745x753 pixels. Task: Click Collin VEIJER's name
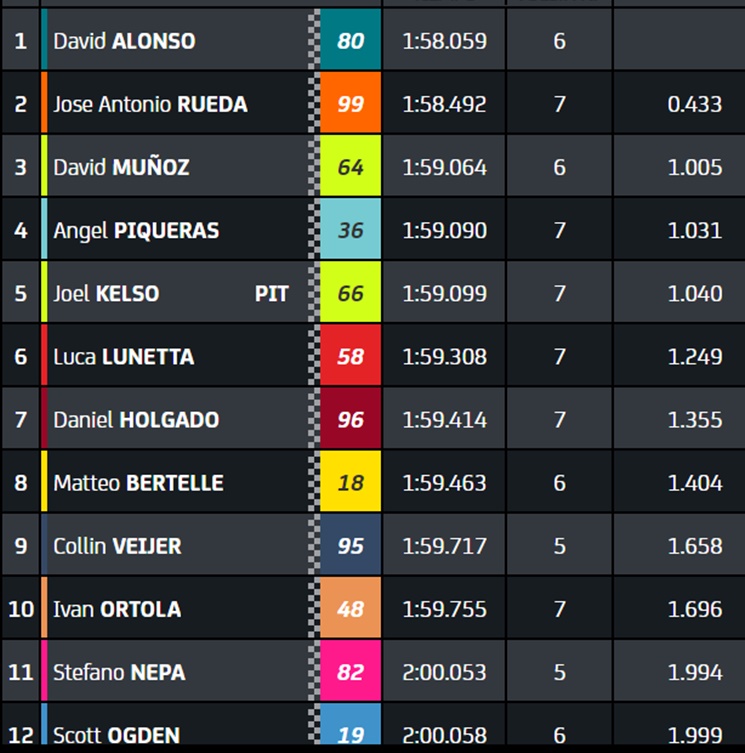tap(118, 546)
